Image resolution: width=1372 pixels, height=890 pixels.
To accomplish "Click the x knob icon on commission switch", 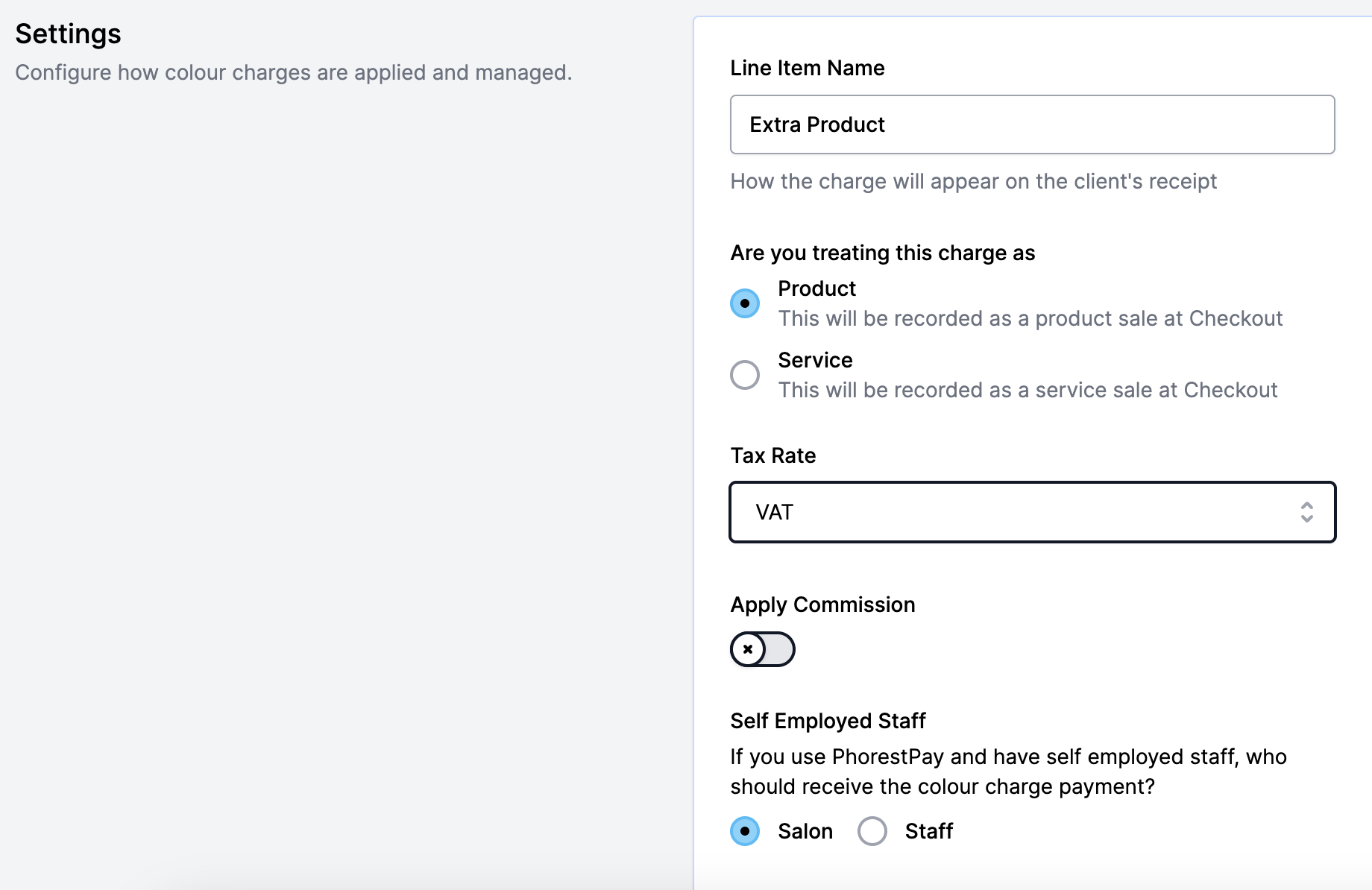I will coord(748,649).
